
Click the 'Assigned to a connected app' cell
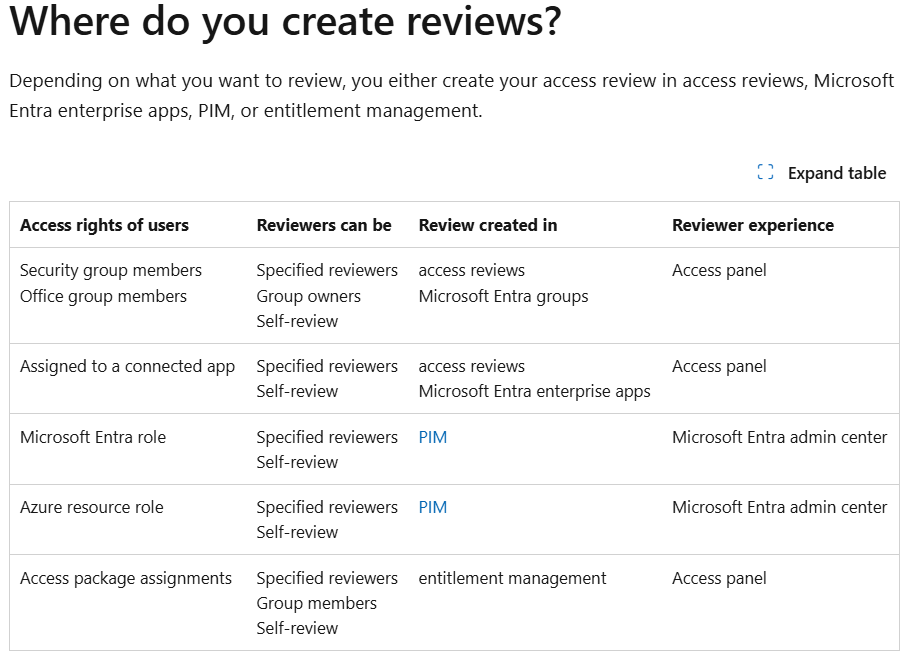tap(127, 366)
